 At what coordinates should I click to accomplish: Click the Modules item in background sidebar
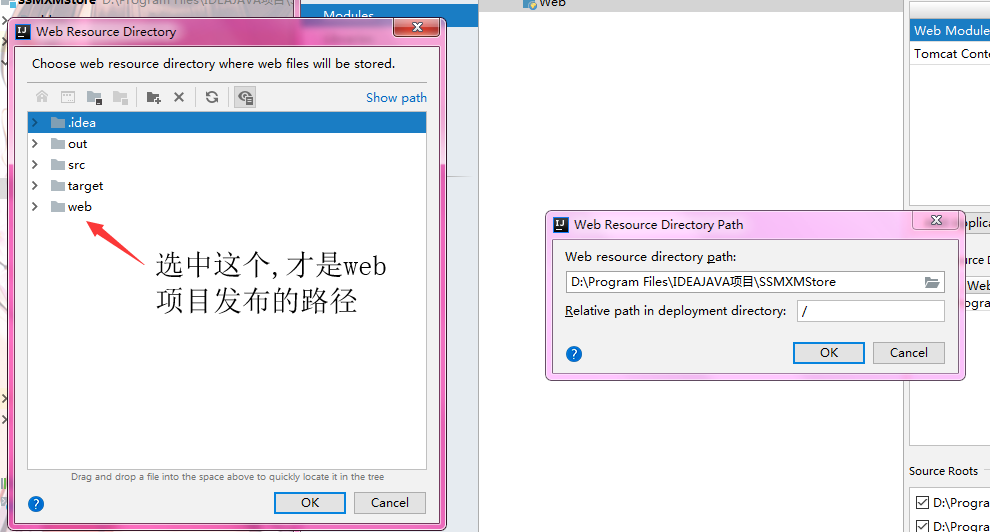click(x=348, y=15)
